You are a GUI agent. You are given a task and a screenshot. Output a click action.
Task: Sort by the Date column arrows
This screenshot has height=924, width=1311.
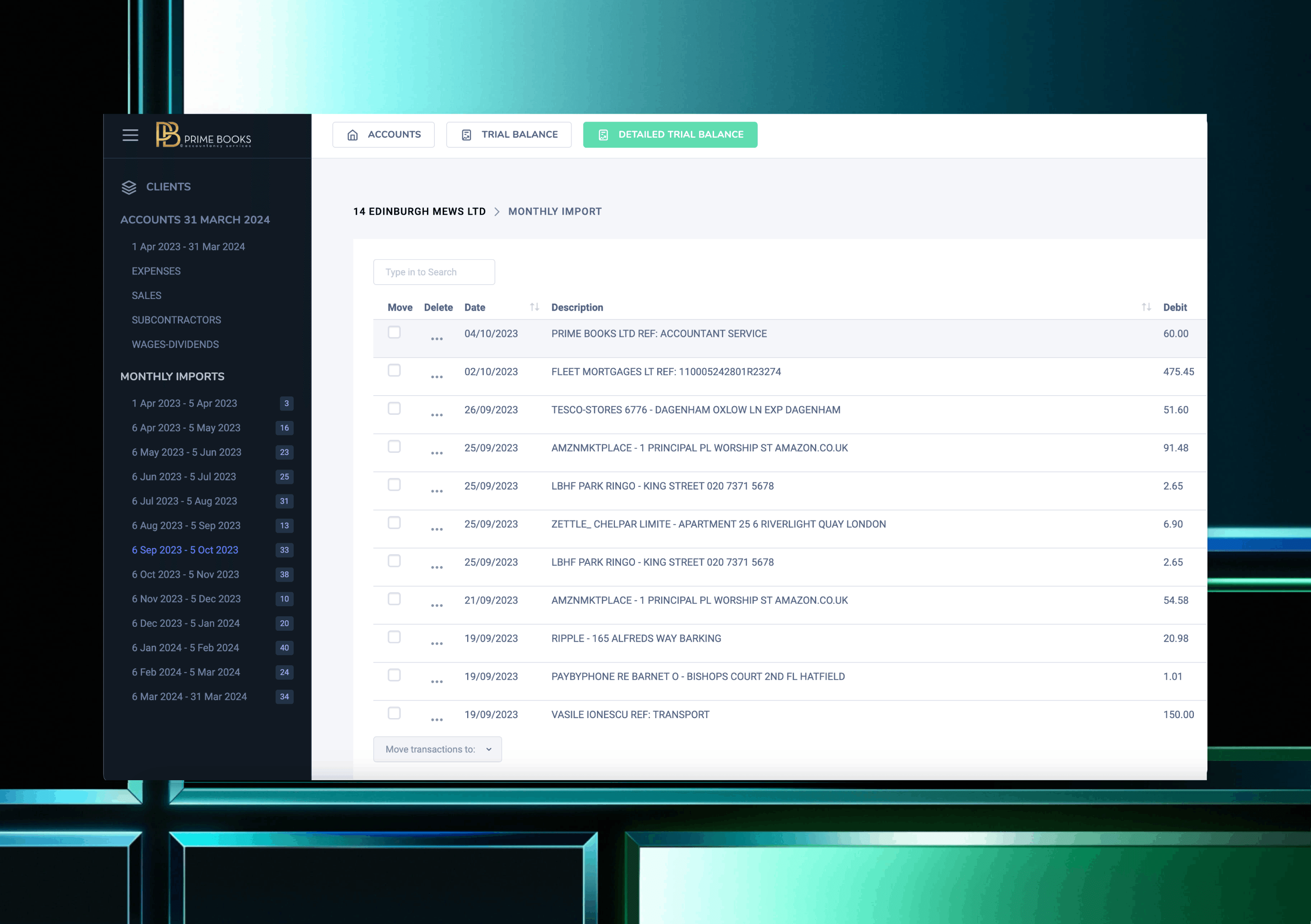(534, 307)
